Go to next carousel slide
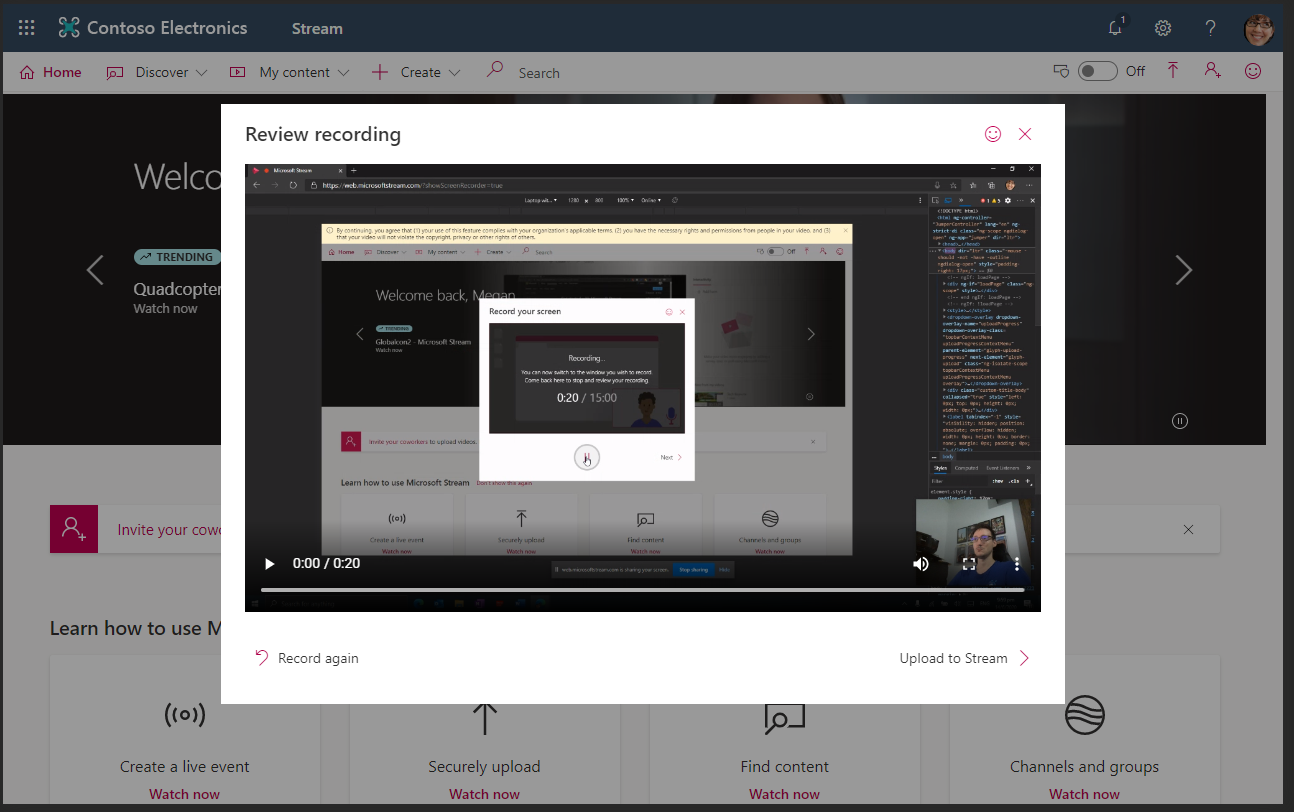Viewport: 1294px width, 812px height. [1184, 270]
